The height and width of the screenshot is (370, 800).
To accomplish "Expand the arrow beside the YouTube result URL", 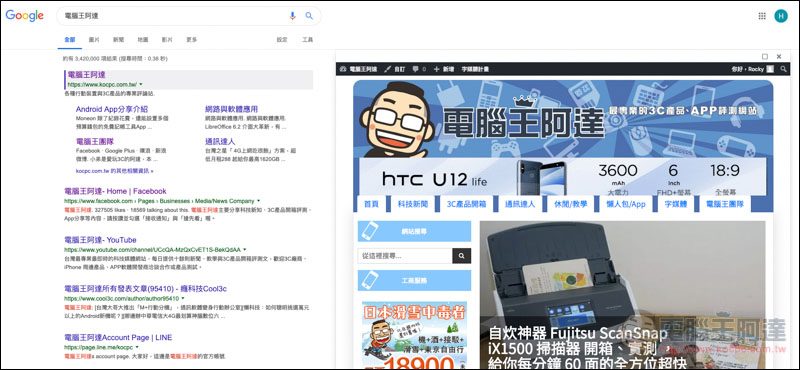I will (245, 250).
